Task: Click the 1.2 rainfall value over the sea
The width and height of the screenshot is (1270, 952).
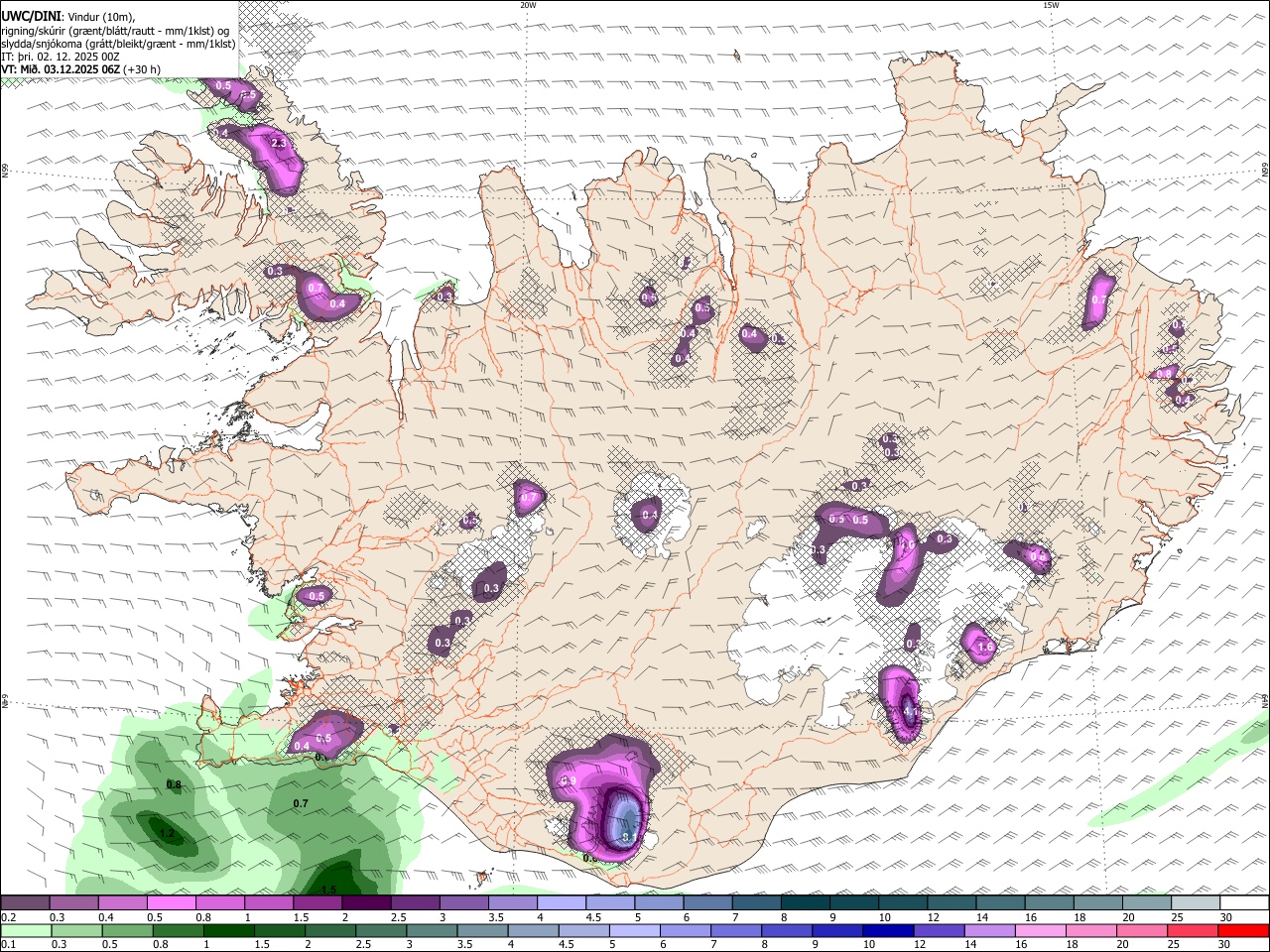Action: coord(167,834)
